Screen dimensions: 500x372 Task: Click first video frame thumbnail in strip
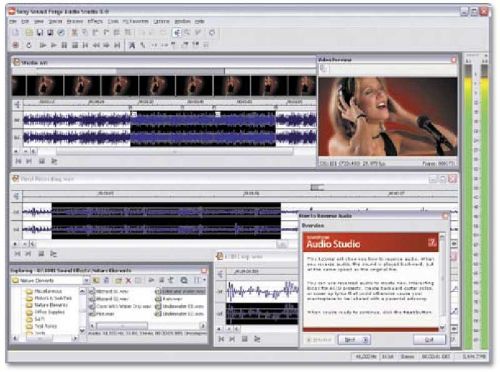click(19, 86)
